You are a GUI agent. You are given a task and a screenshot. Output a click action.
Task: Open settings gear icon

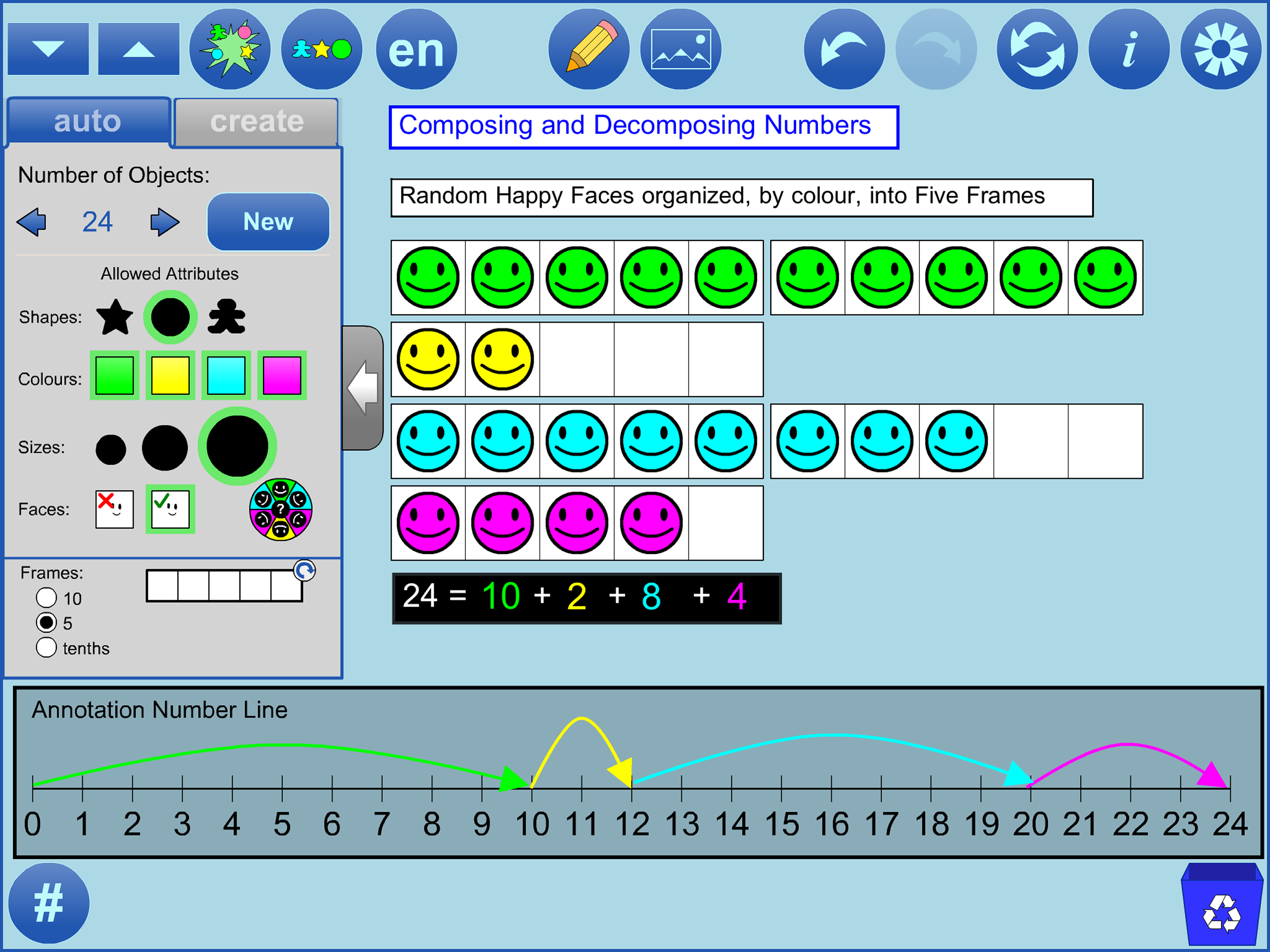click(1220, 49)
